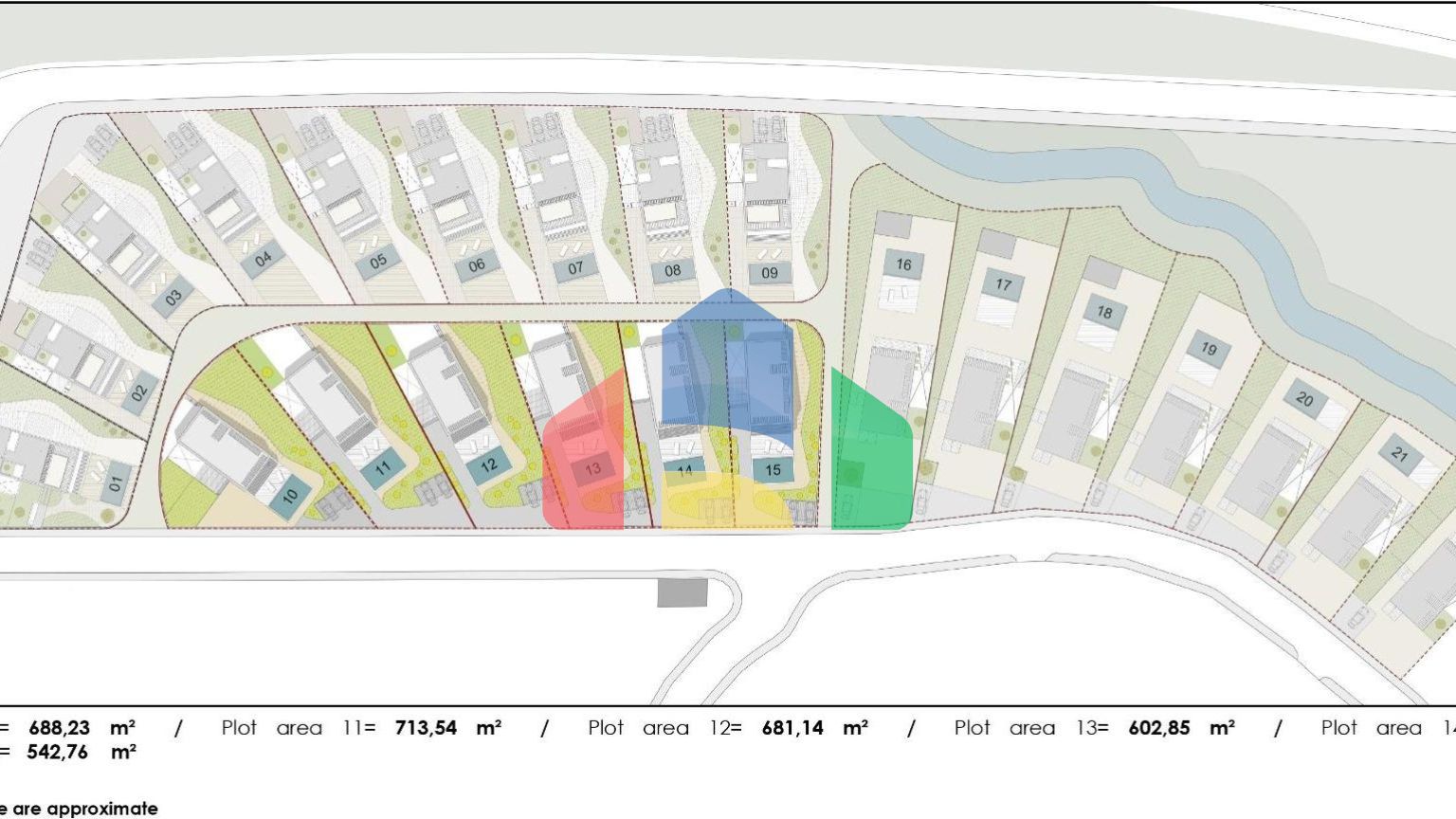
Task: Click the gray rectangle on the lower road
Action: [x=682, y=593]
